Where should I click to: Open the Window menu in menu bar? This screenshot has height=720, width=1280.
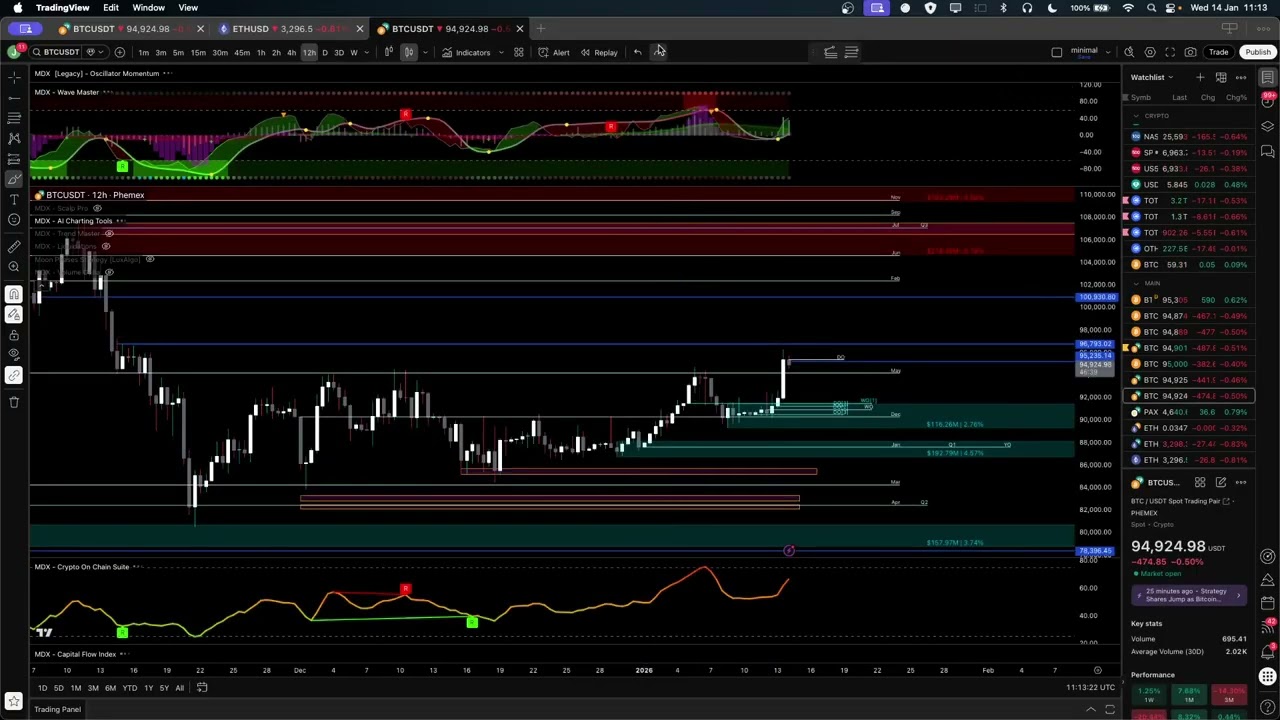point(149,8)
